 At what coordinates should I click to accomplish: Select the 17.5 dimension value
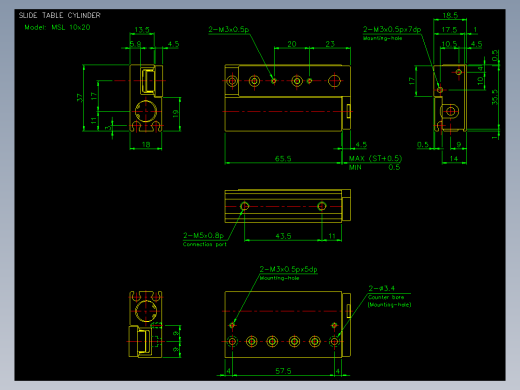pos(449,30)
